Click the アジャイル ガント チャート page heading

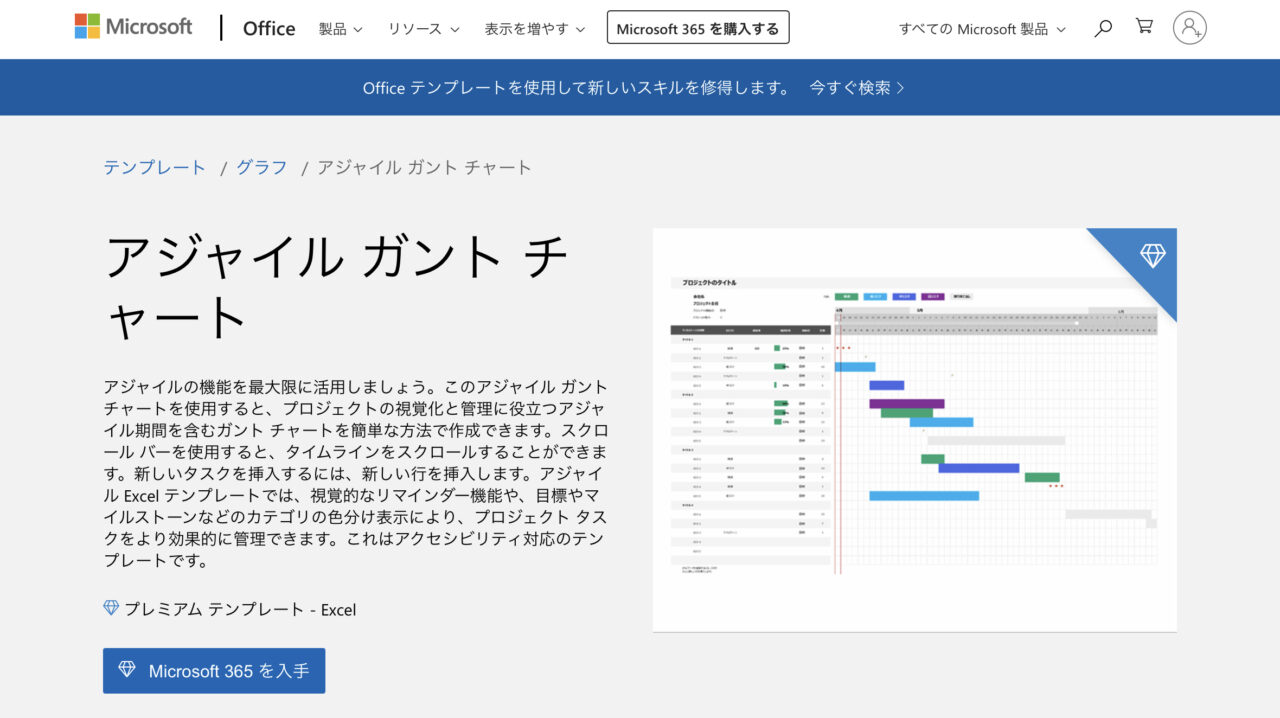(x=335, y=286)
